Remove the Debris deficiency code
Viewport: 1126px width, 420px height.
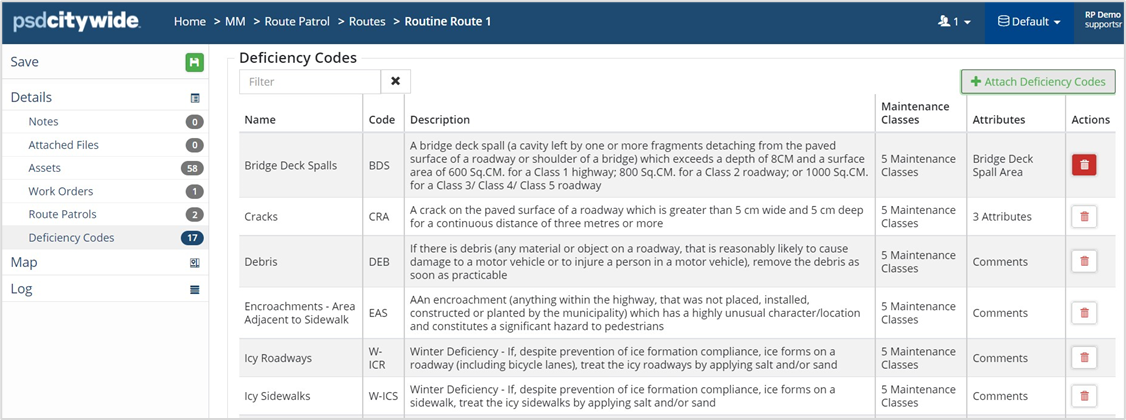pos(1083,261)
